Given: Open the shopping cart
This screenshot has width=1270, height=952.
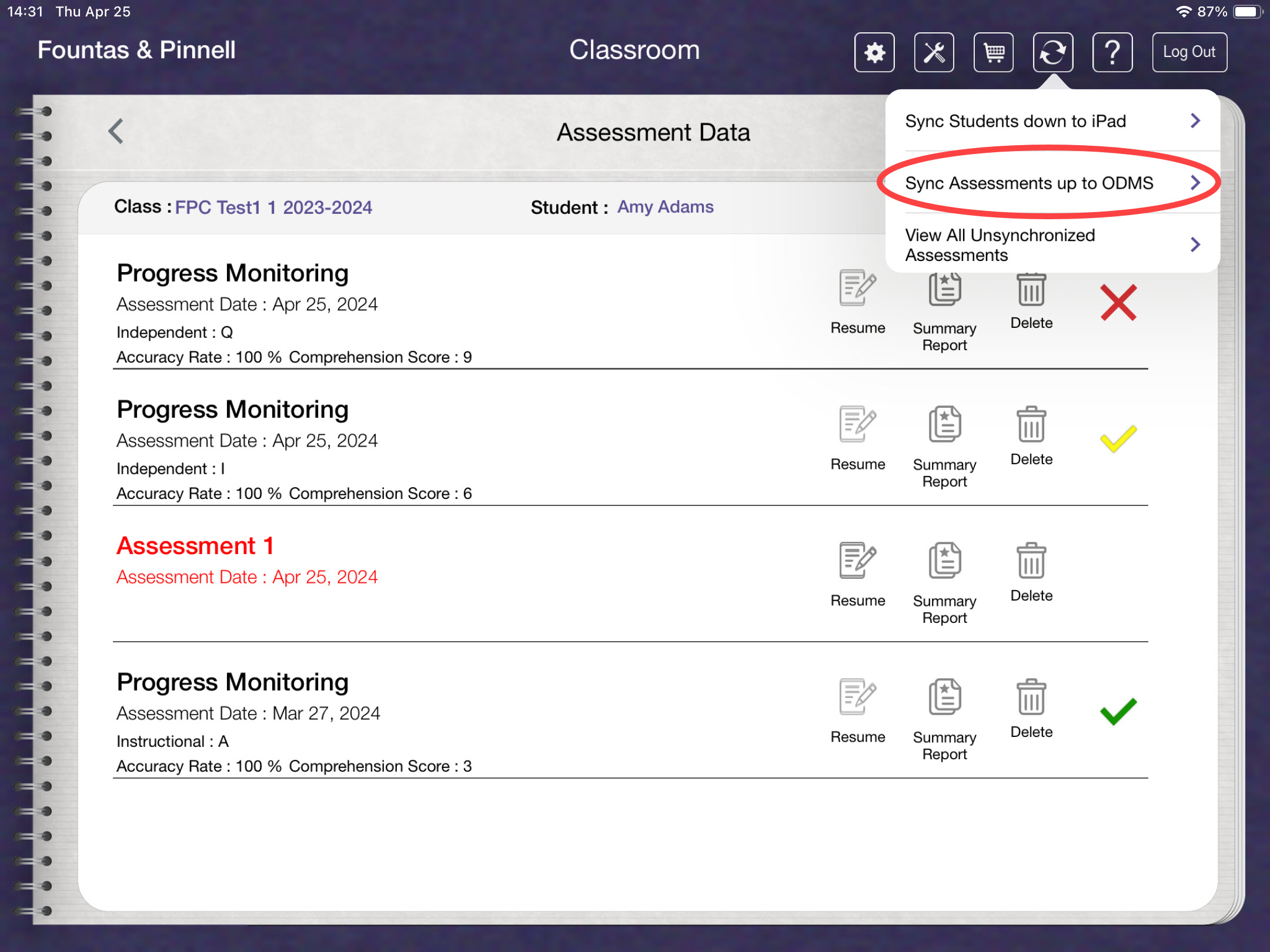Looking at the screenshot, I should click(993, 52).
